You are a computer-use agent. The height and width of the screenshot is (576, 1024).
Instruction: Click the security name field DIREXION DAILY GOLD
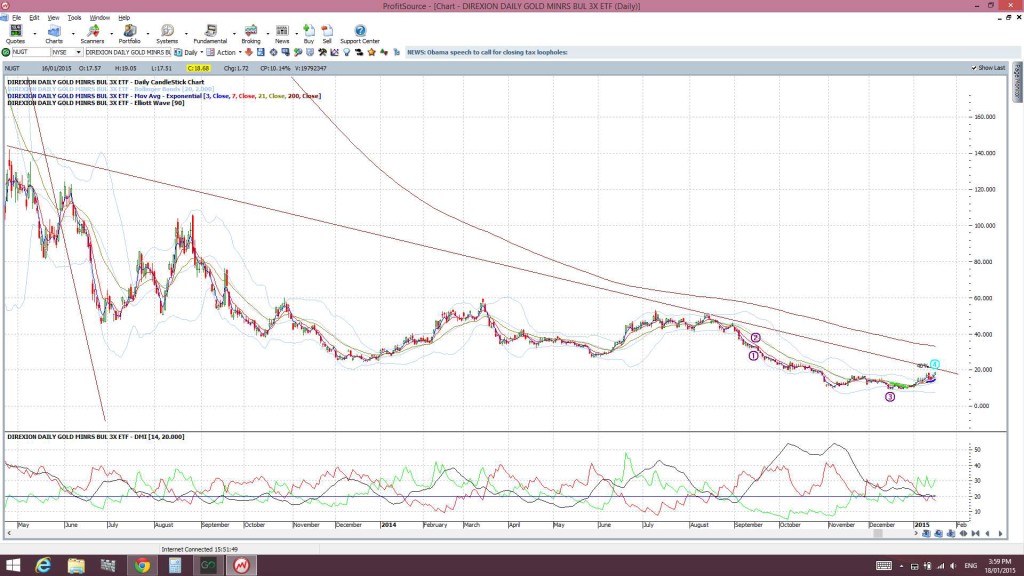[x=128, y=52]
